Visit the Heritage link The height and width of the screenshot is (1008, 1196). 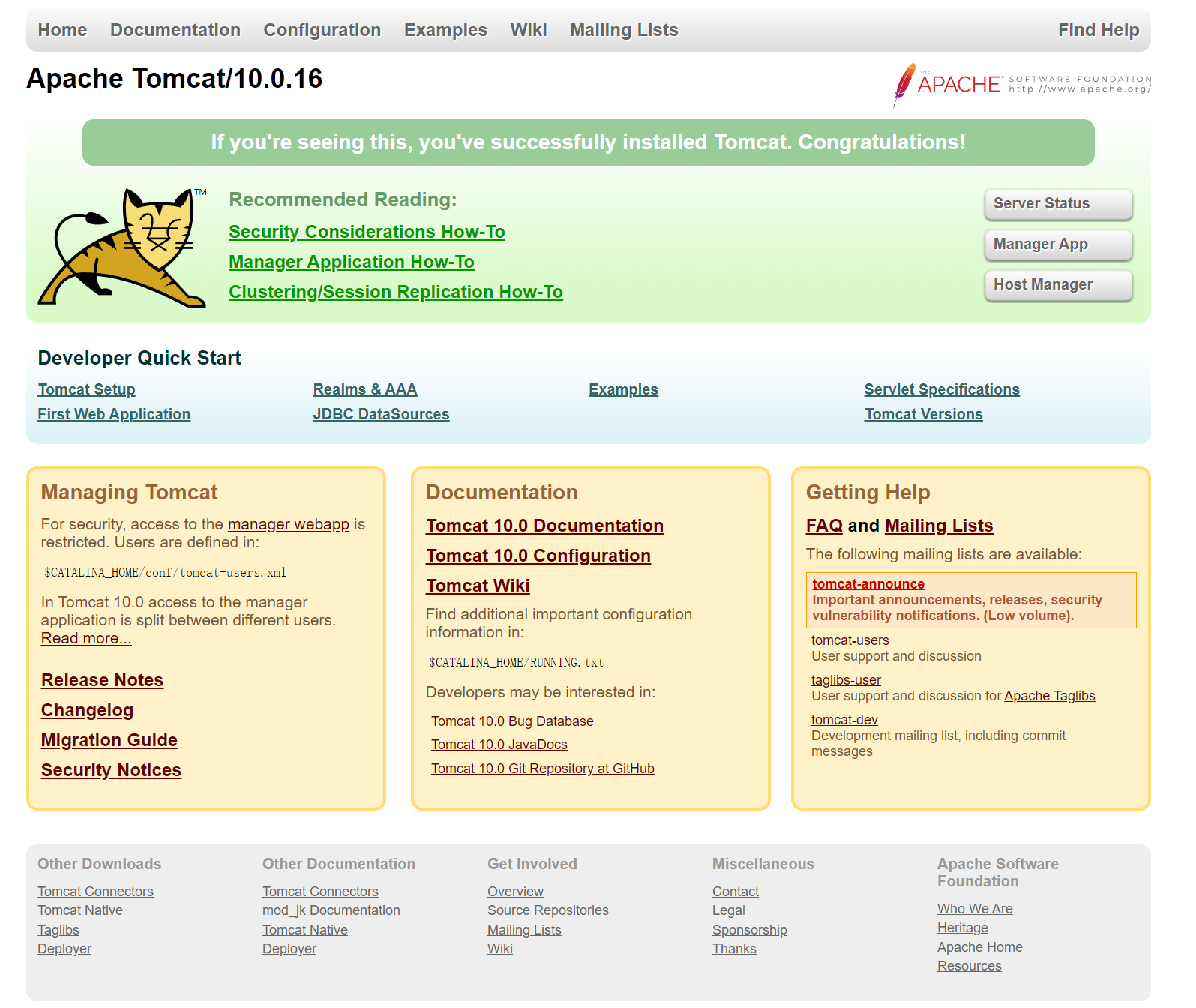pos(963,928)
